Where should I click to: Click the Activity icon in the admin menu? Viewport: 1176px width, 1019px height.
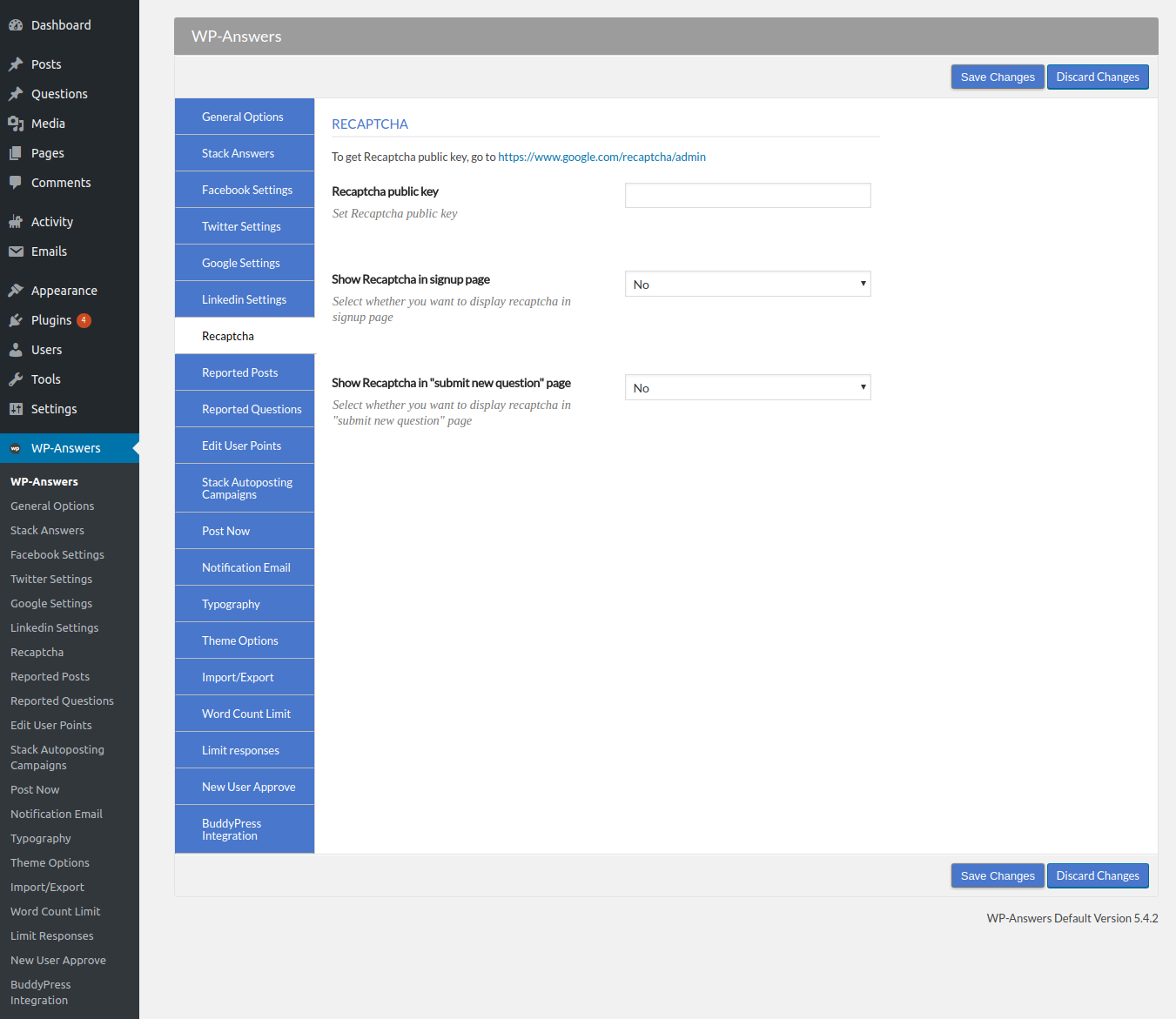pyautogui.click(x=16, y=222)
